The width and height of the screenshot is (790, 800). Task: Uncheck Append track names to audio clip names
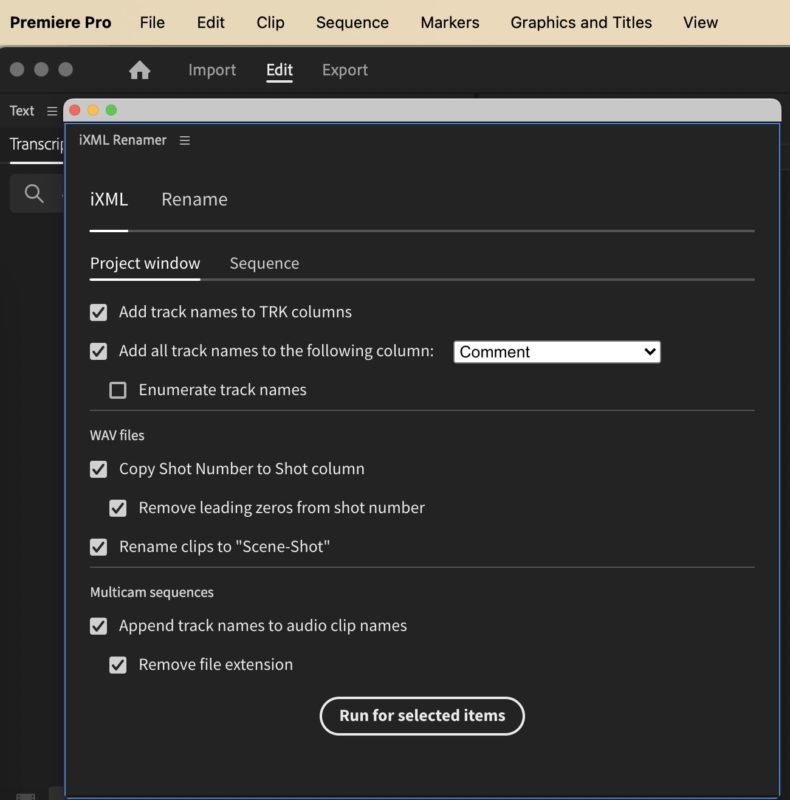pos(98,626)
